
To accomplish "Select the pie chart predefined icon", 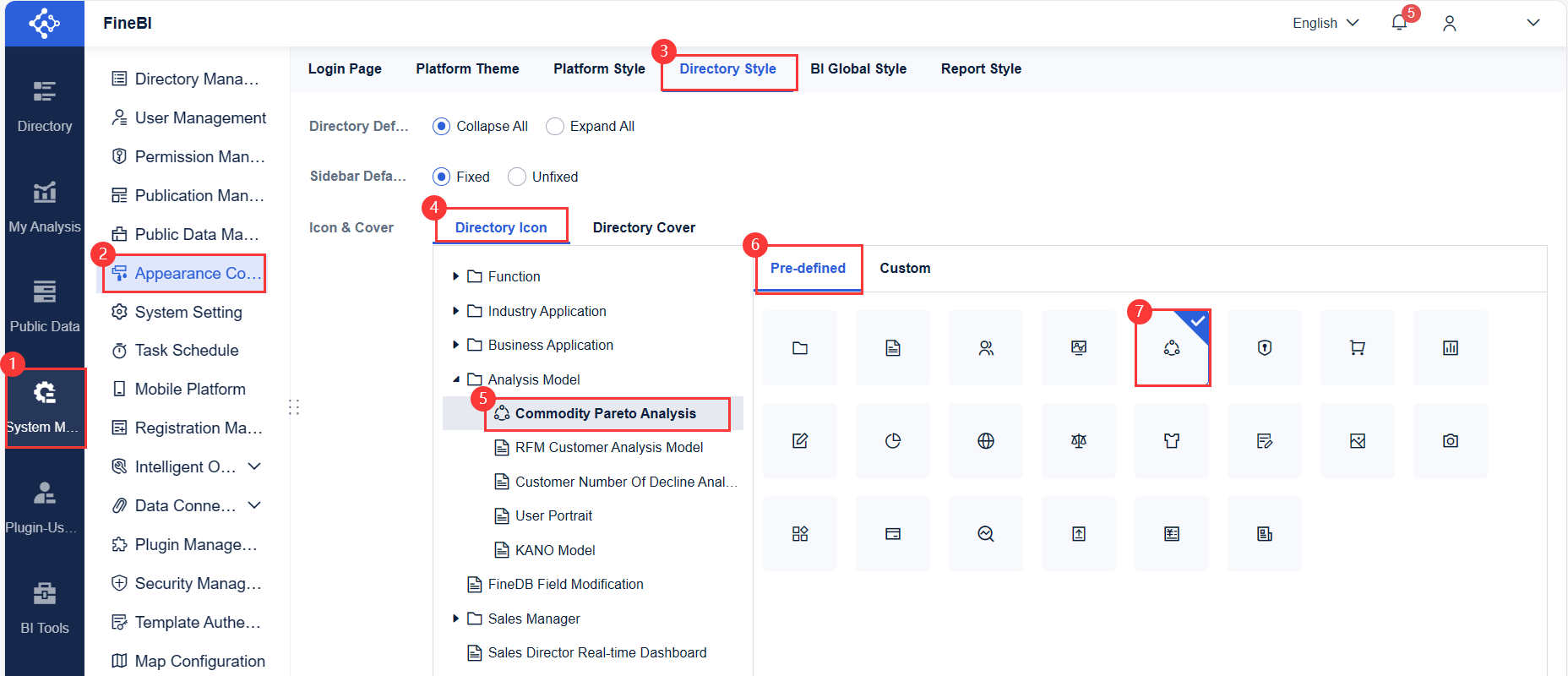I will click(892, 441).
